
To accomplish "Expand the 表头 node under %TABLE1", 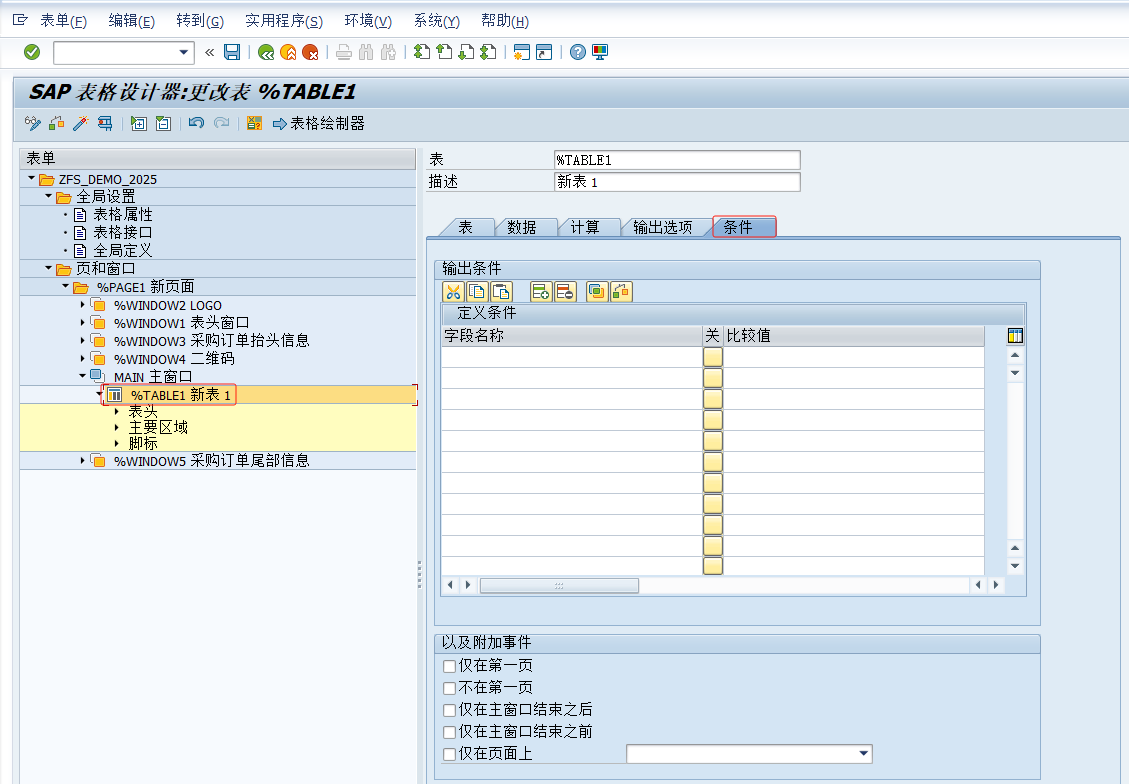I will tap(117, 411).
